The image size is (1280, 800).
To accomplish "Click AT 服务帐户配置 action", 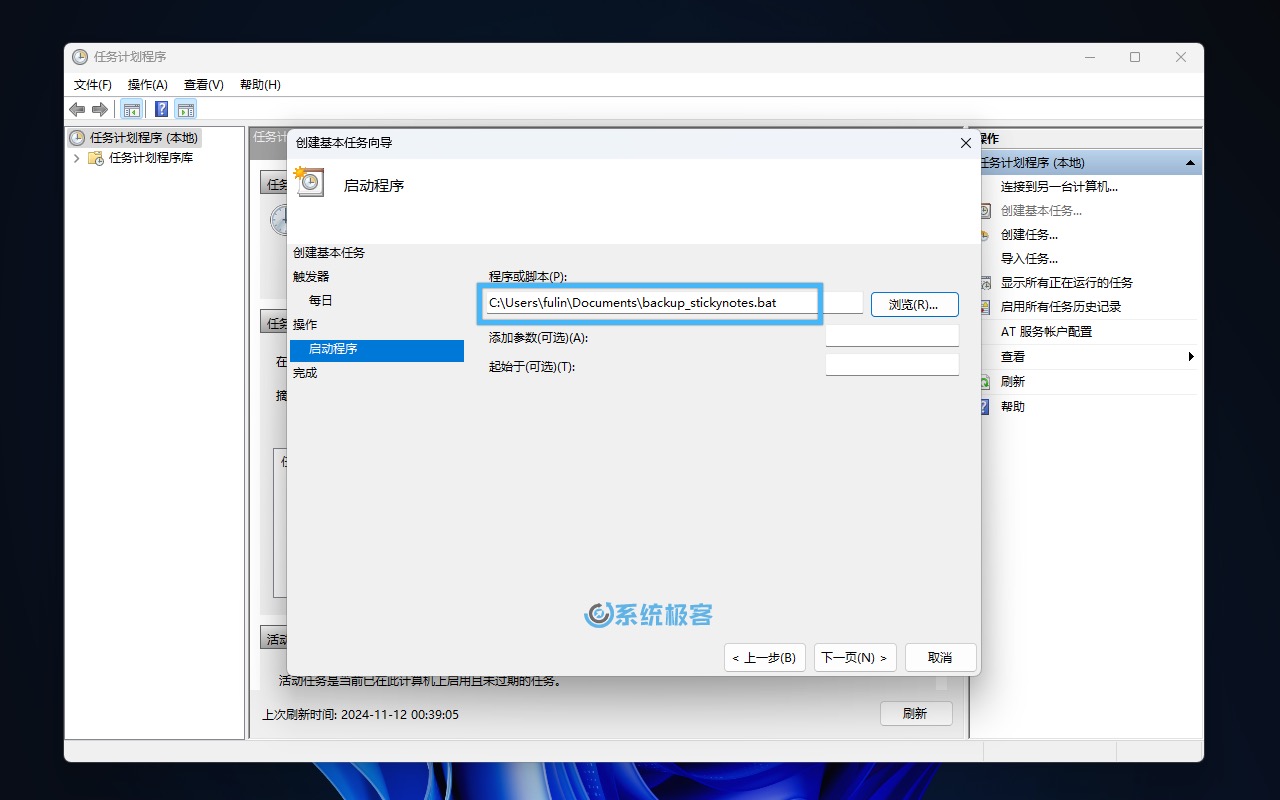I will pos(1046,331).
